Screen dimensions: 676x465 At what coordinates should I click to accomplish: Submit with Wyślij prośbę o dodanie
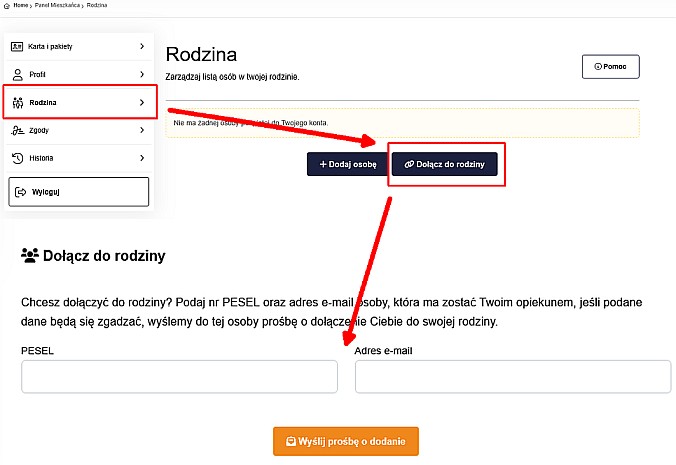(345, 441)
